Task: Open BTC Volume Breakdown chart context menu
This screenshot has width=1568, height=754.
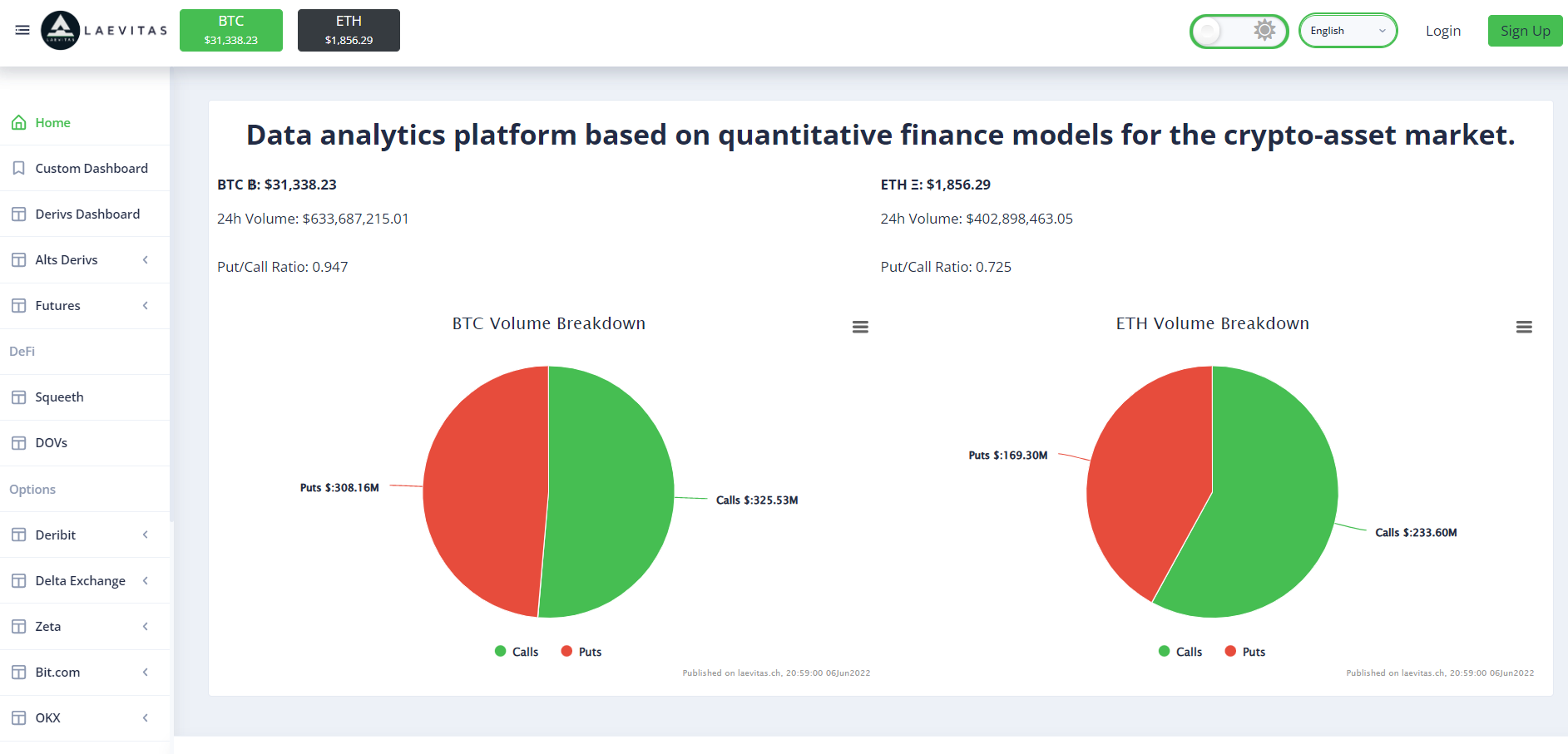Action: point(860,327)
